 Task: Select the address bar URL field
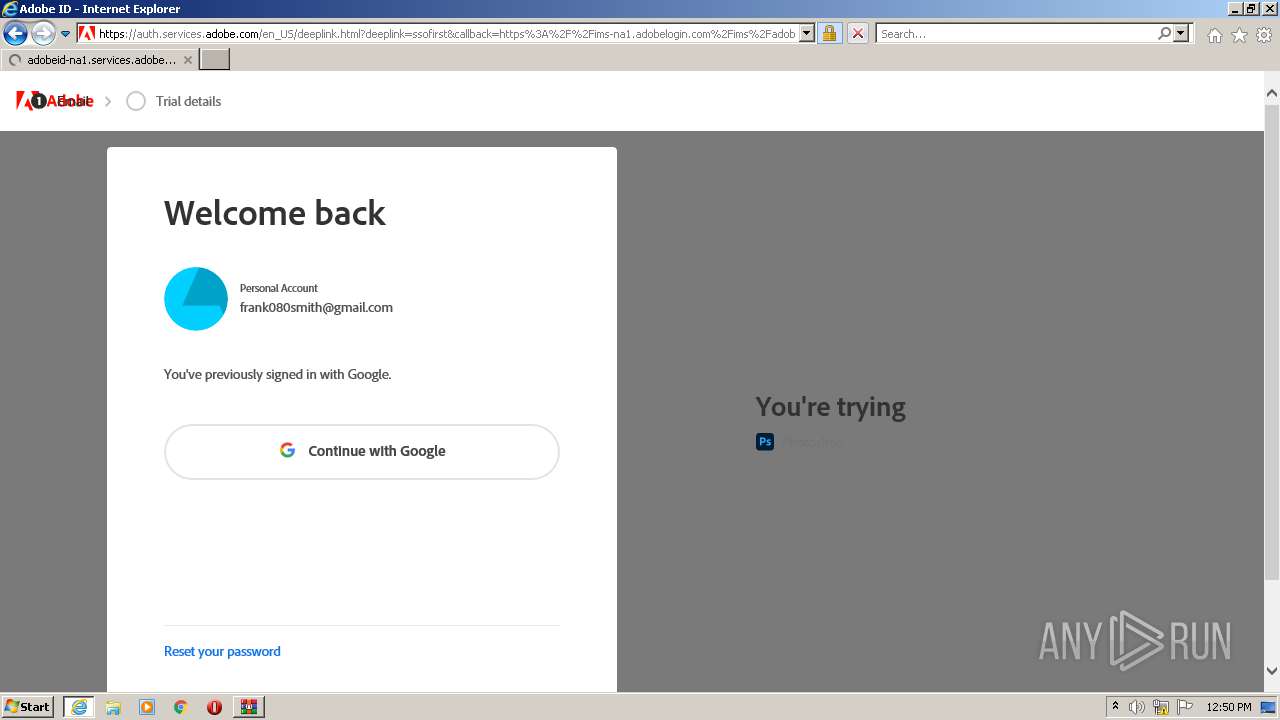447,33
